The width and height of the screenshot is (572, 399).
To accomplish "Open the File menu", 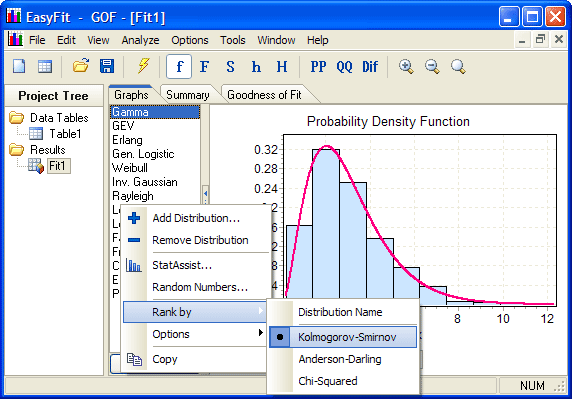I will 37,40.
